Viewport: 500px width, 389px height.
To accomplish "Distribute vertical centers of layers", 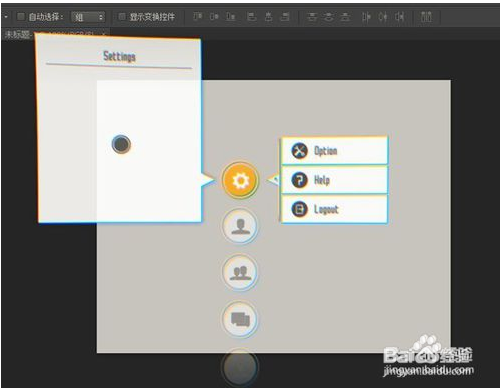I will coord(329,16).
